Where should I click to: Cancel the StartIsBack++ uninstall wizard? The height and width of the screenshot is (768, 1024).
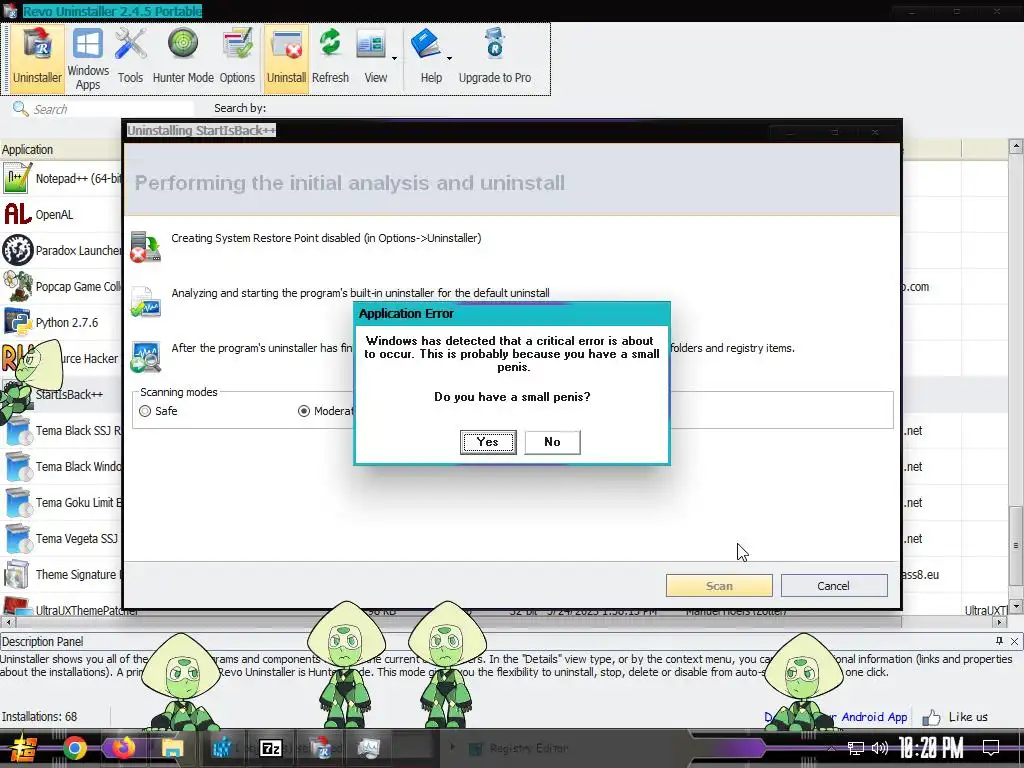point(833,586)
